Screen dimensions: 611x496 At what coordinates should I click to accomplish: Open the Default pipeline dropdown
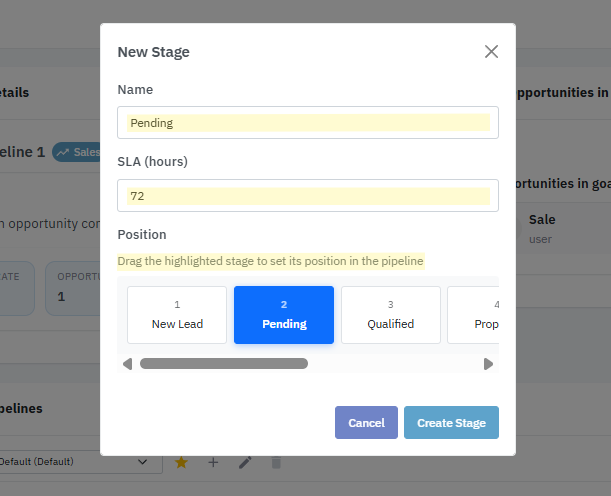(75, 462)
